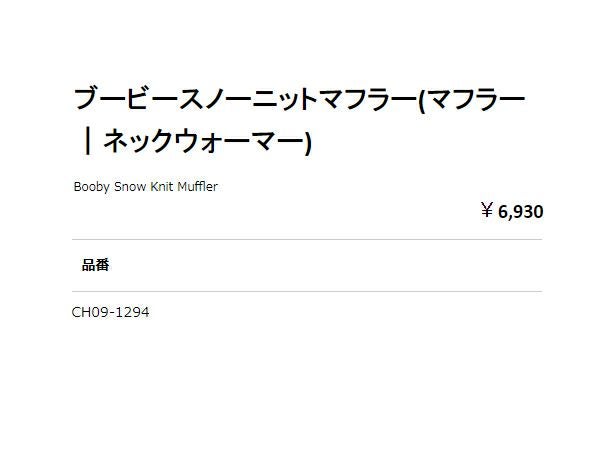600x450 pixels.
Task: Click the ¥6,930 price
Action: (511, 211)
